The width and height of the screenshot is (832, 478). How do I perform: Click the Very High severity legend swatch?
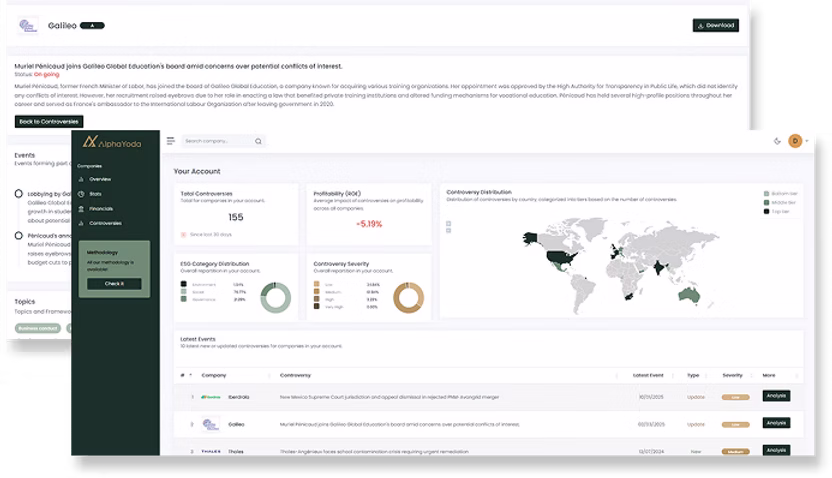click(317, 307)
